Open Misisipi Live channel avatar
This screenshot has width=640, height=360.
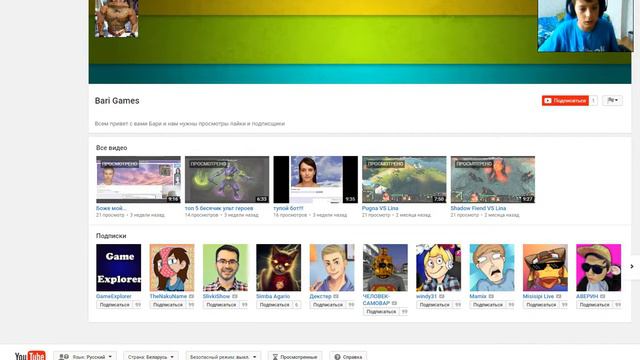[545, 268]
